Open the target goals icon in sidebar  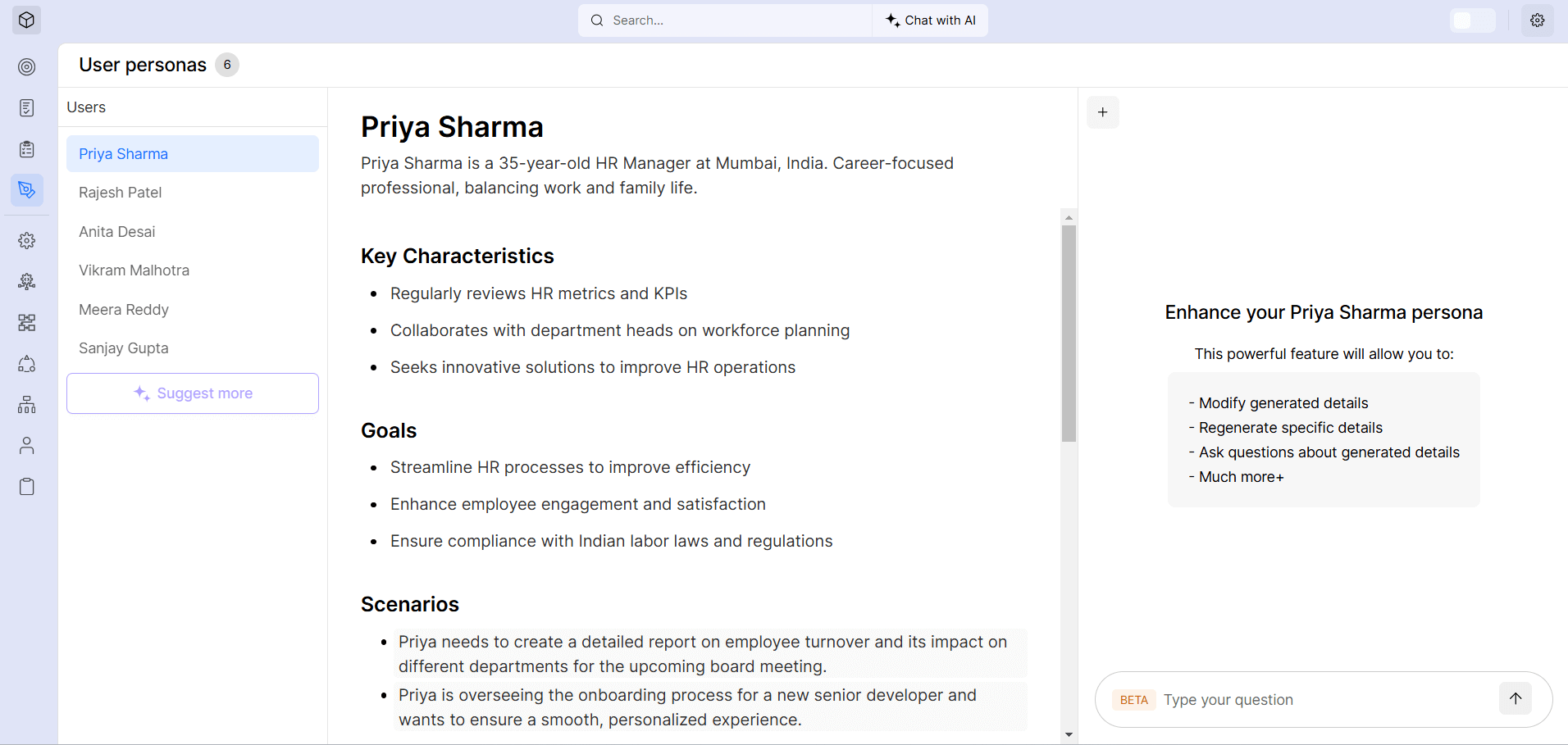[x=27, y=66]
